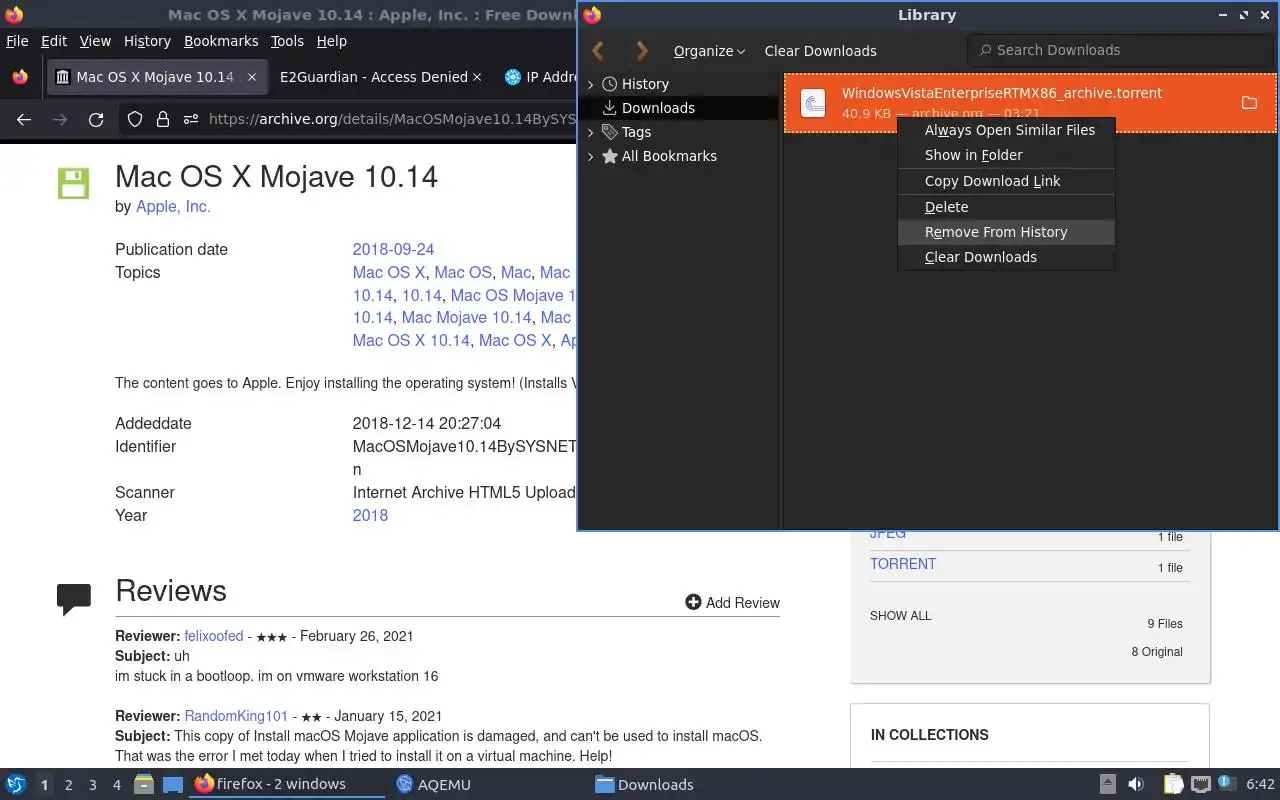Viewport: 1280px width, 800px height.
Task: Switch to workspace 4 in pager
Action: tap(117, 785)
